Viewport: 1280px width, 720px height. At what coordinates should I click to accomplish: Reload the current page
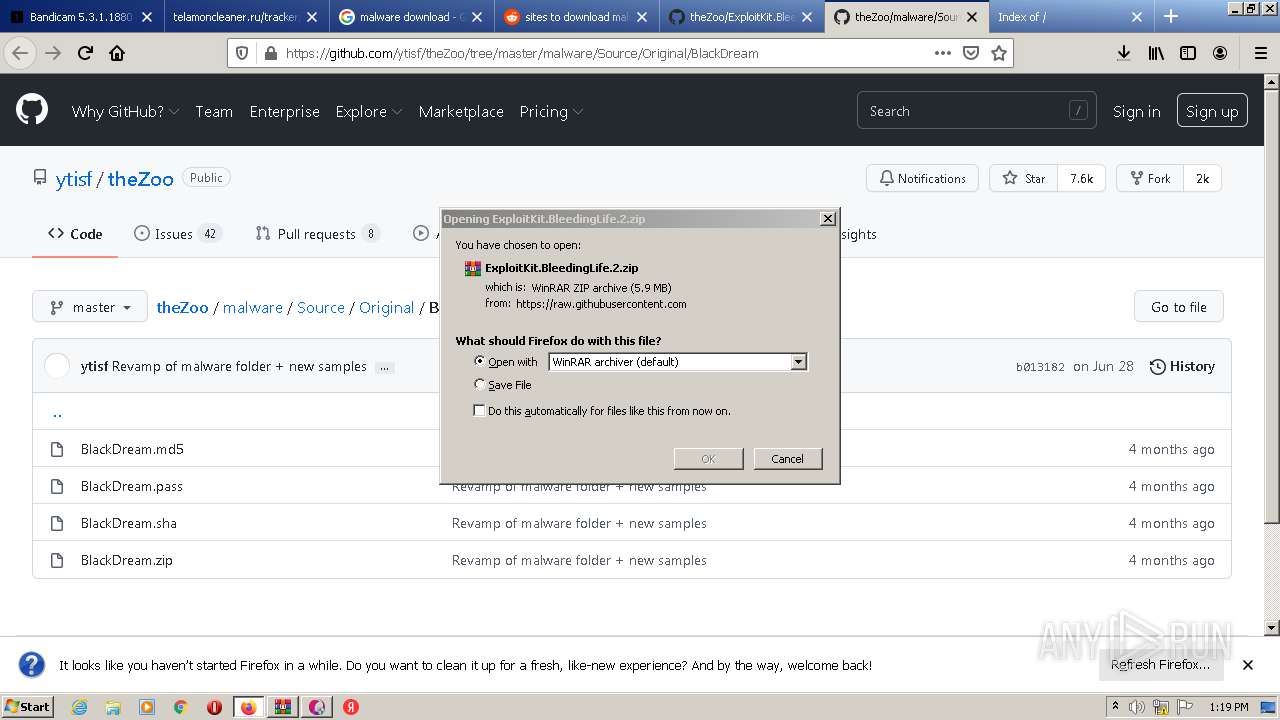(85, 53)
